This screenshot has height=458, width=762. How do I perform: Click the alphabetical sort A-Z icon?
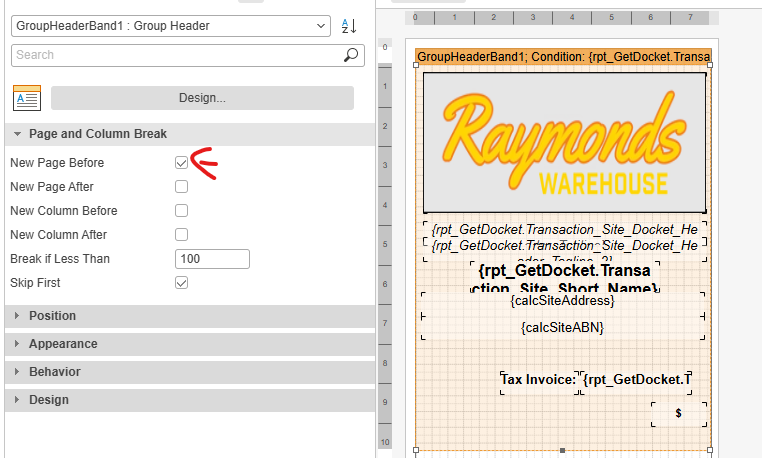[349, 26]
